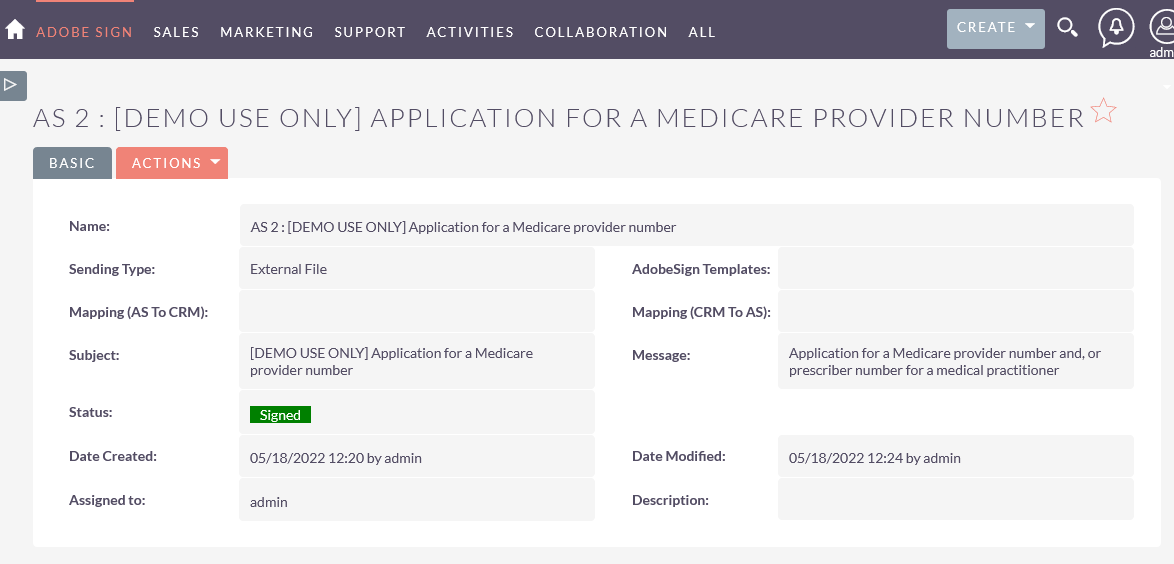Open the ACTIONS dropdown menu
The width and height of the screenshot is (1174, 564).
171,163
